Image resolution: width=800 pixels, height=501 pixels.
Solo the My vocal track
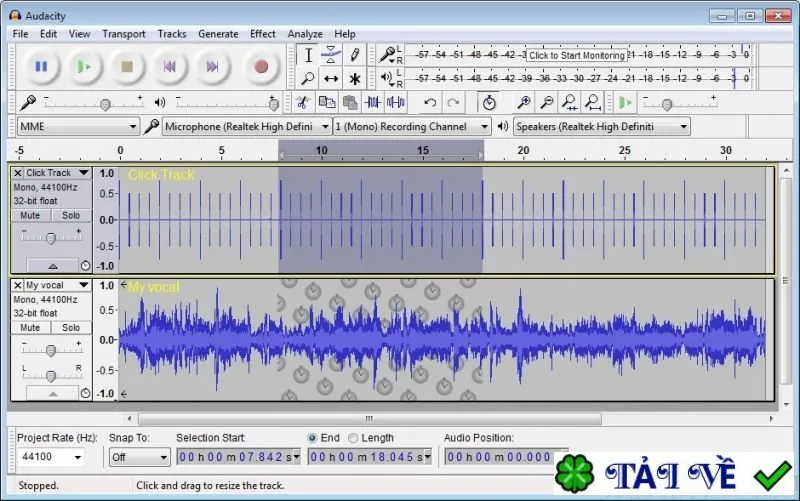71,328
